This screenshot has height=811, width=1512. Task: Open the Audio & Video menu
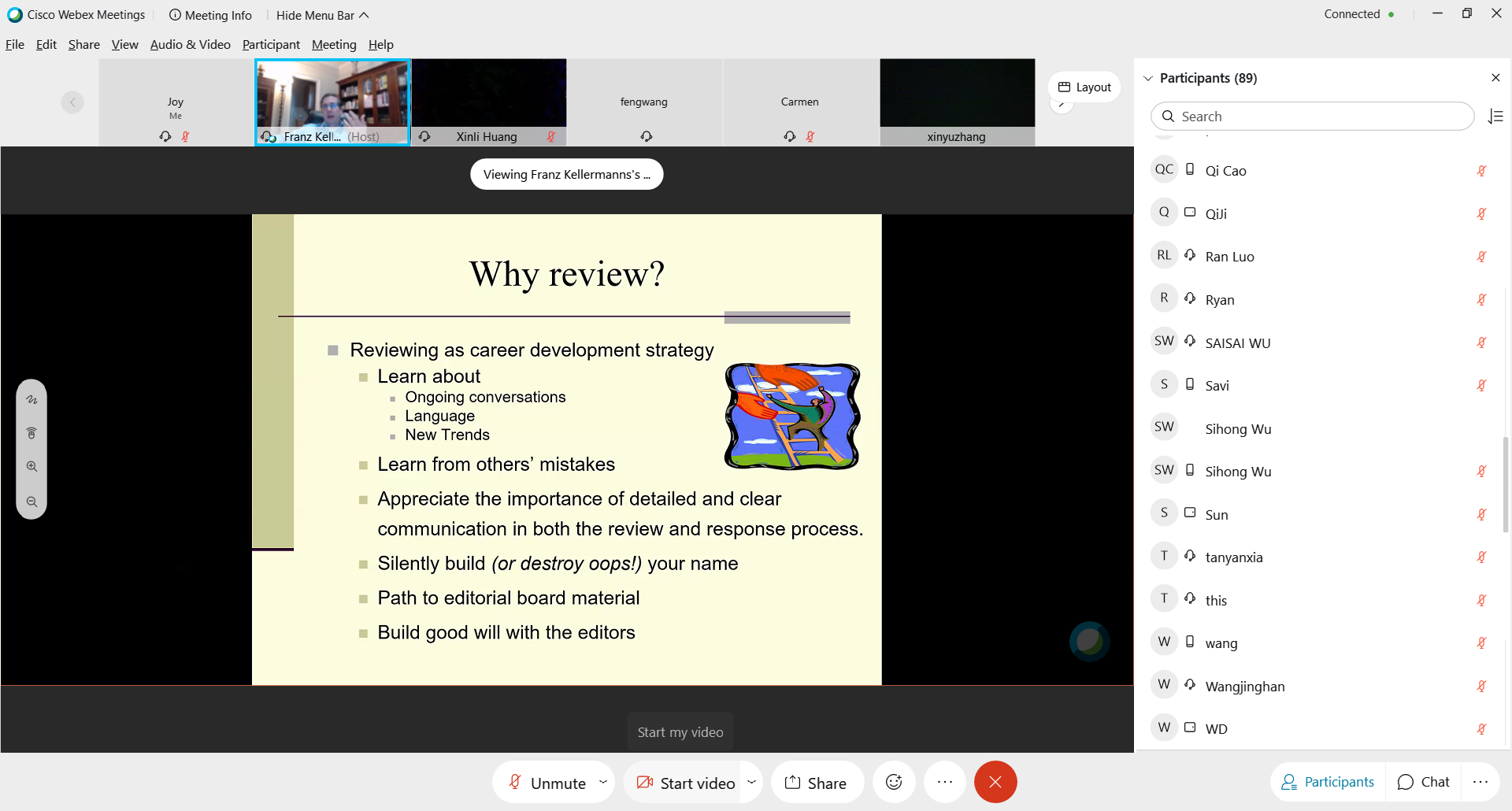click(190, 45)
